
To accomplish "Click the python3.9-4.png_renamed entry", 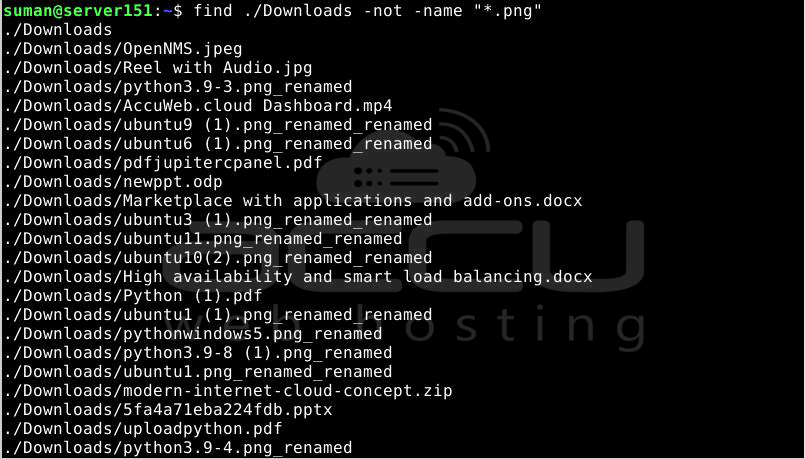I will [x=178, y=448].
